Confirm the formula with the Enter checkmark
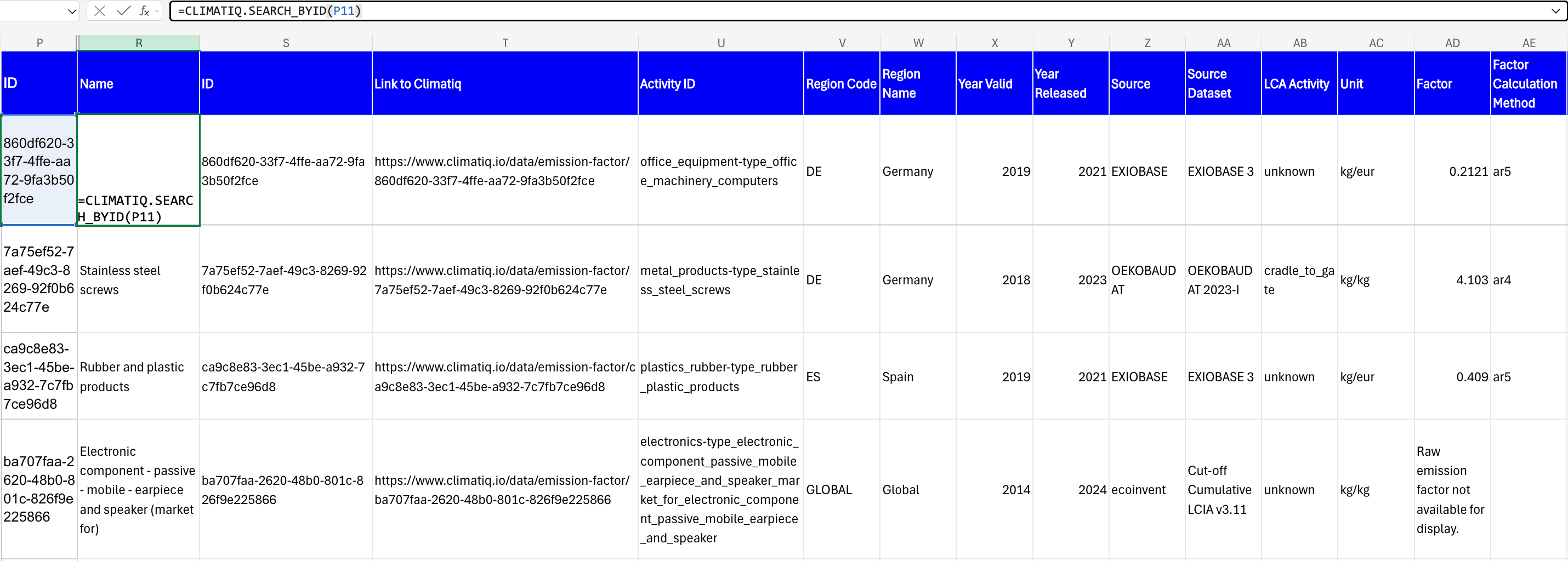 123,11
